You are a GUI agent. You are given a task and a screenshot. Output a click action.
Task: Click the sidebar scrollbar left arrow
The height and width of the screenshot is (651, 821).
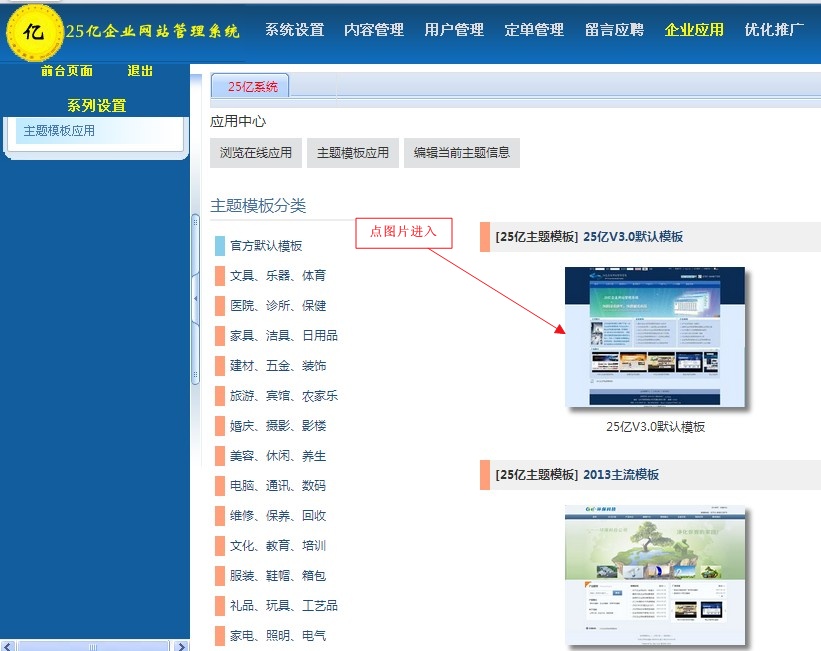click(x=7, y=646)
